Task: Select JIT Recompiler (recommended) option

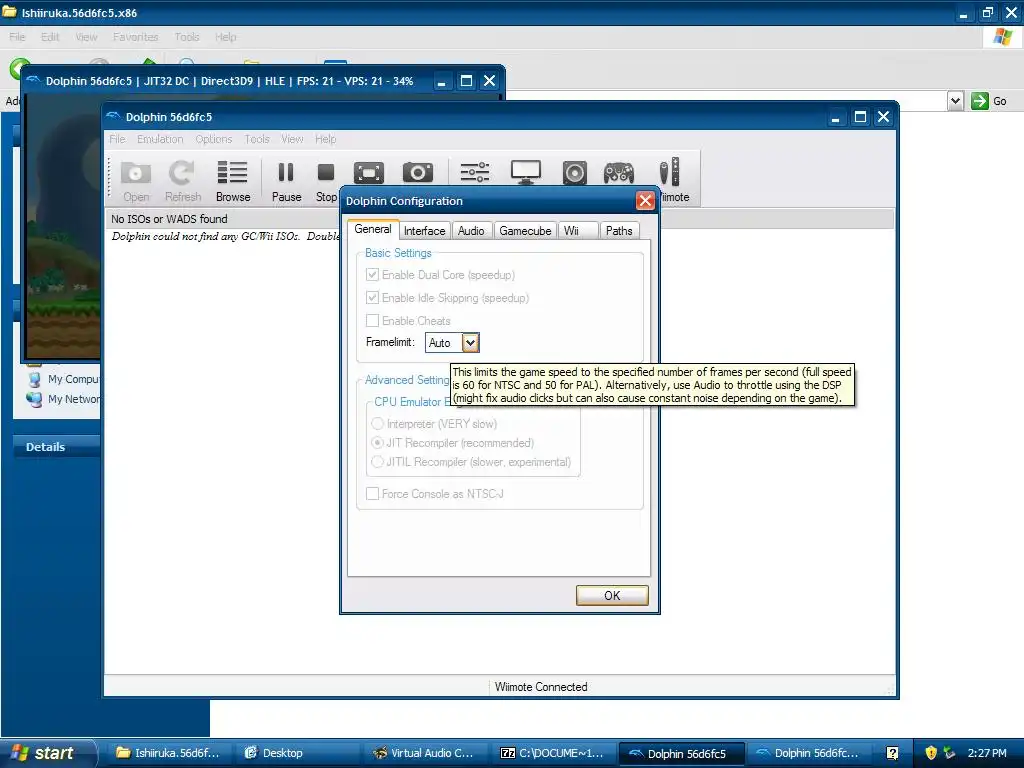Action: tap(377, 443)
